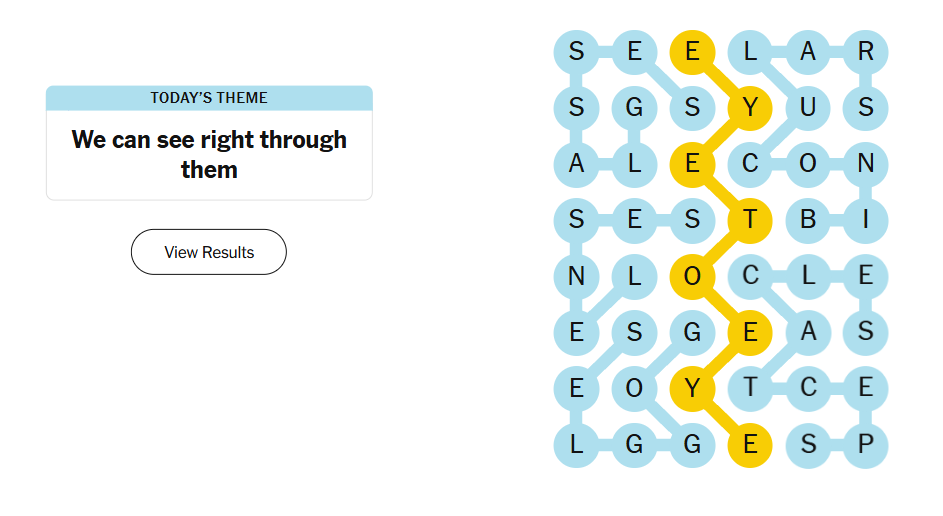Click yellow E in the bottom row

click(x=750, y=445)
